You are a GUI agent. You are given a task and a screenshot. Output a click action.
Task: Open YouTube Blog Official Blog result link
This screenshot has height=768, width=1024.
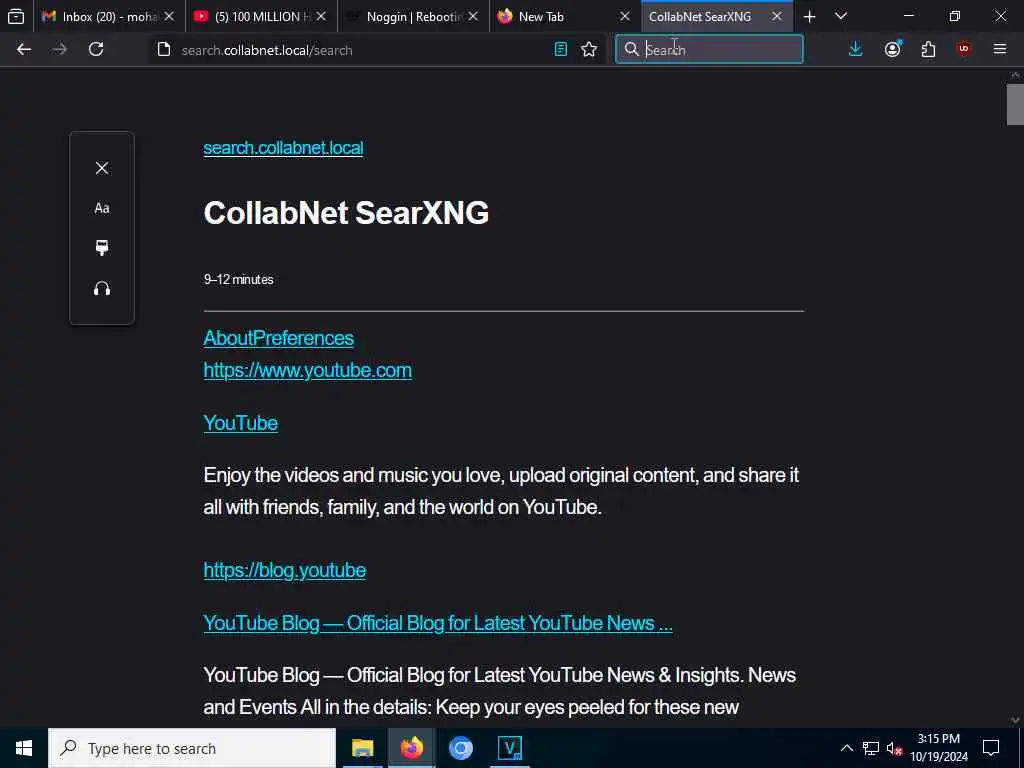[438, 623]
